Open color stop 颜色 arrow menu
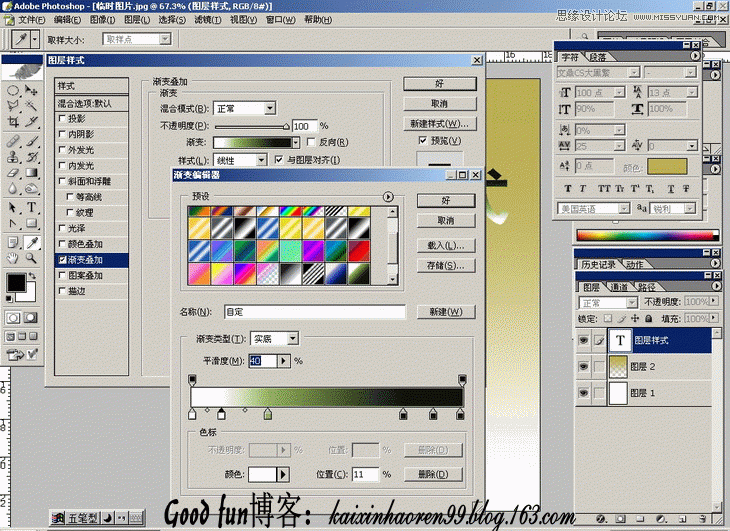This screenshot has height=531, width=730. (x=283, y=474)
